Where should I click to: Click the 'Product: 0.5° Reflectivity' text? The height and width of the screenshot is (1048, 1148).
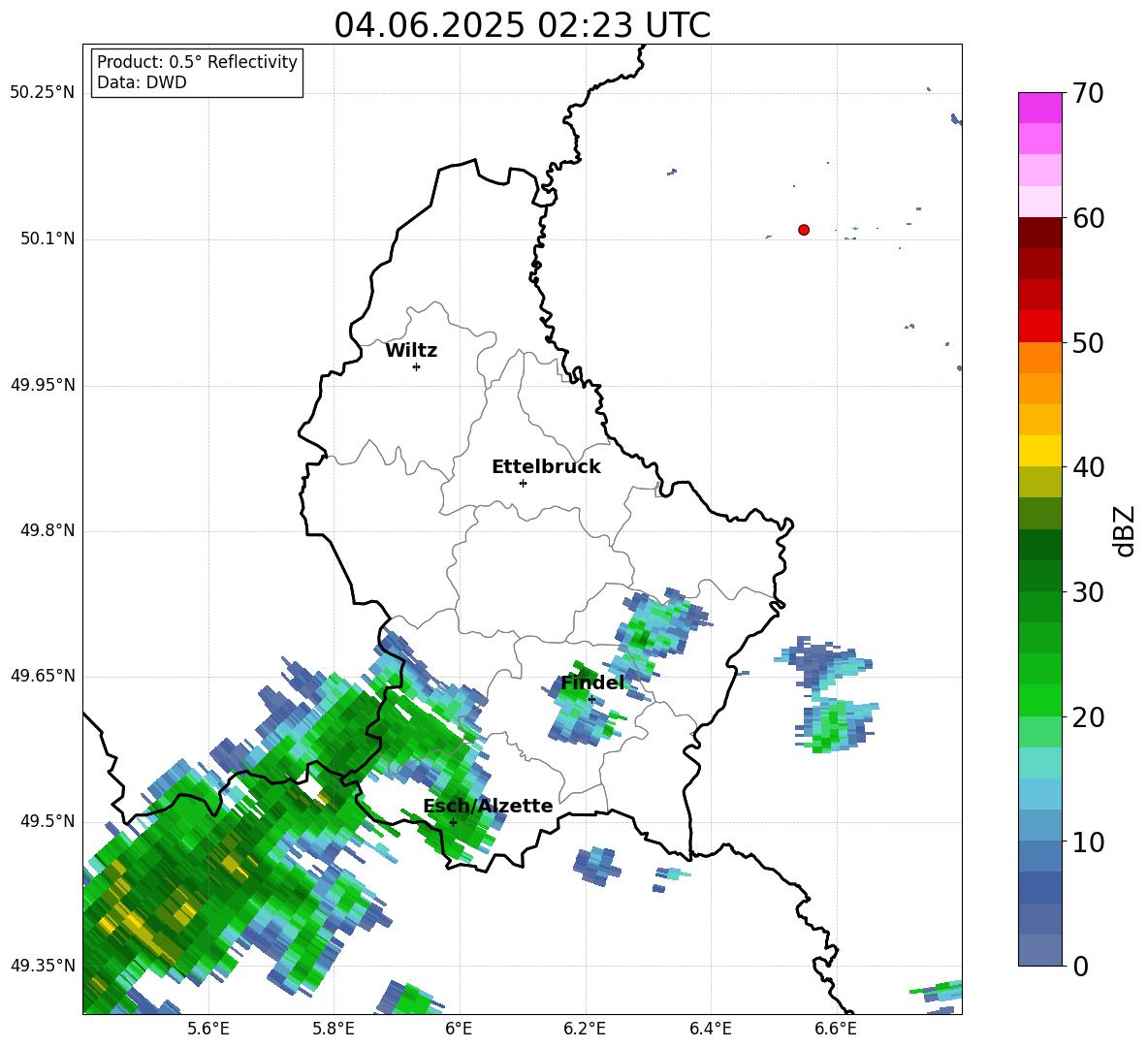click(x=197, y=61)
